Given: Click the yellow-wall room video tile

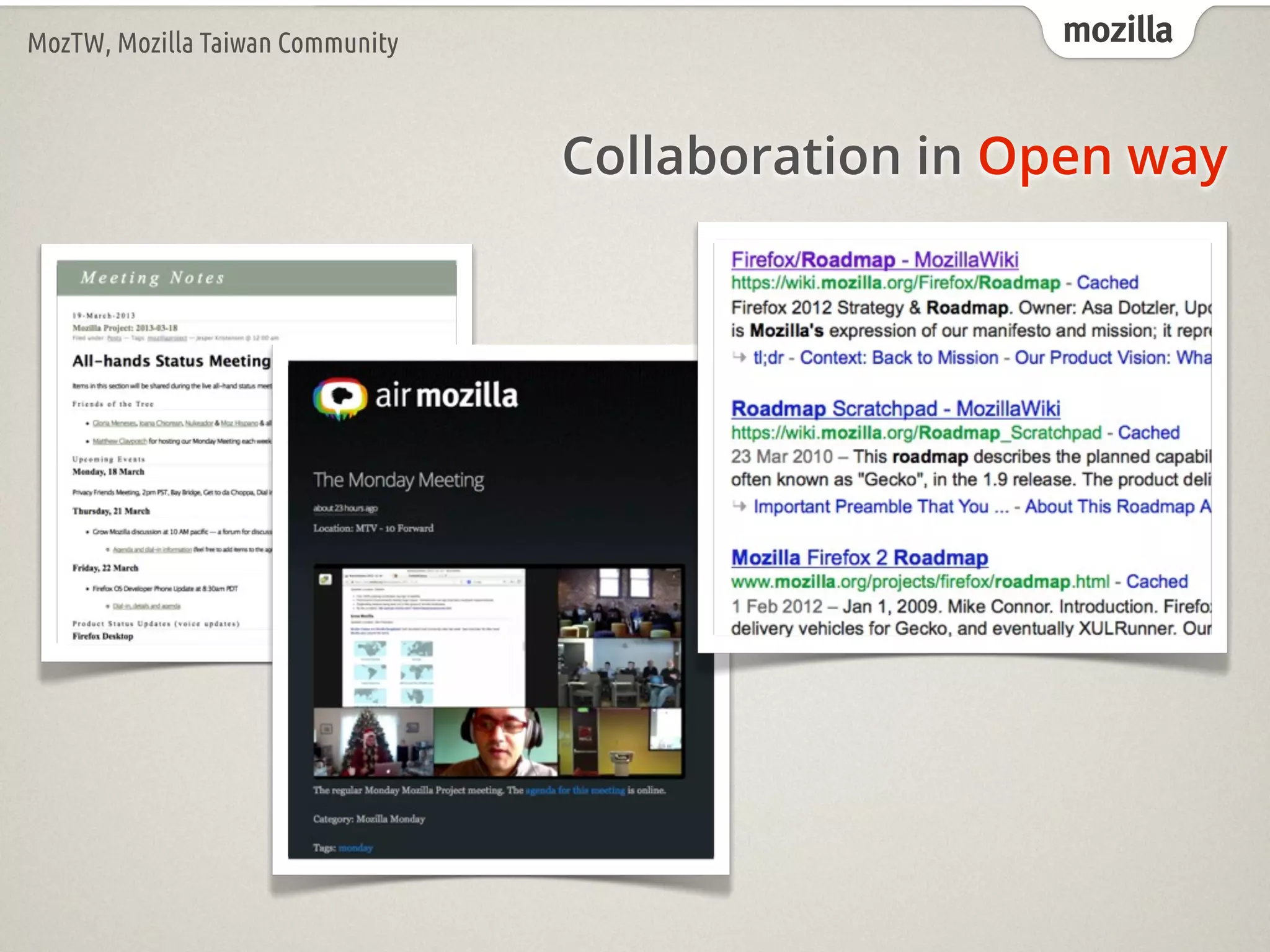Looking at the screenshot, I should point(621,742).
